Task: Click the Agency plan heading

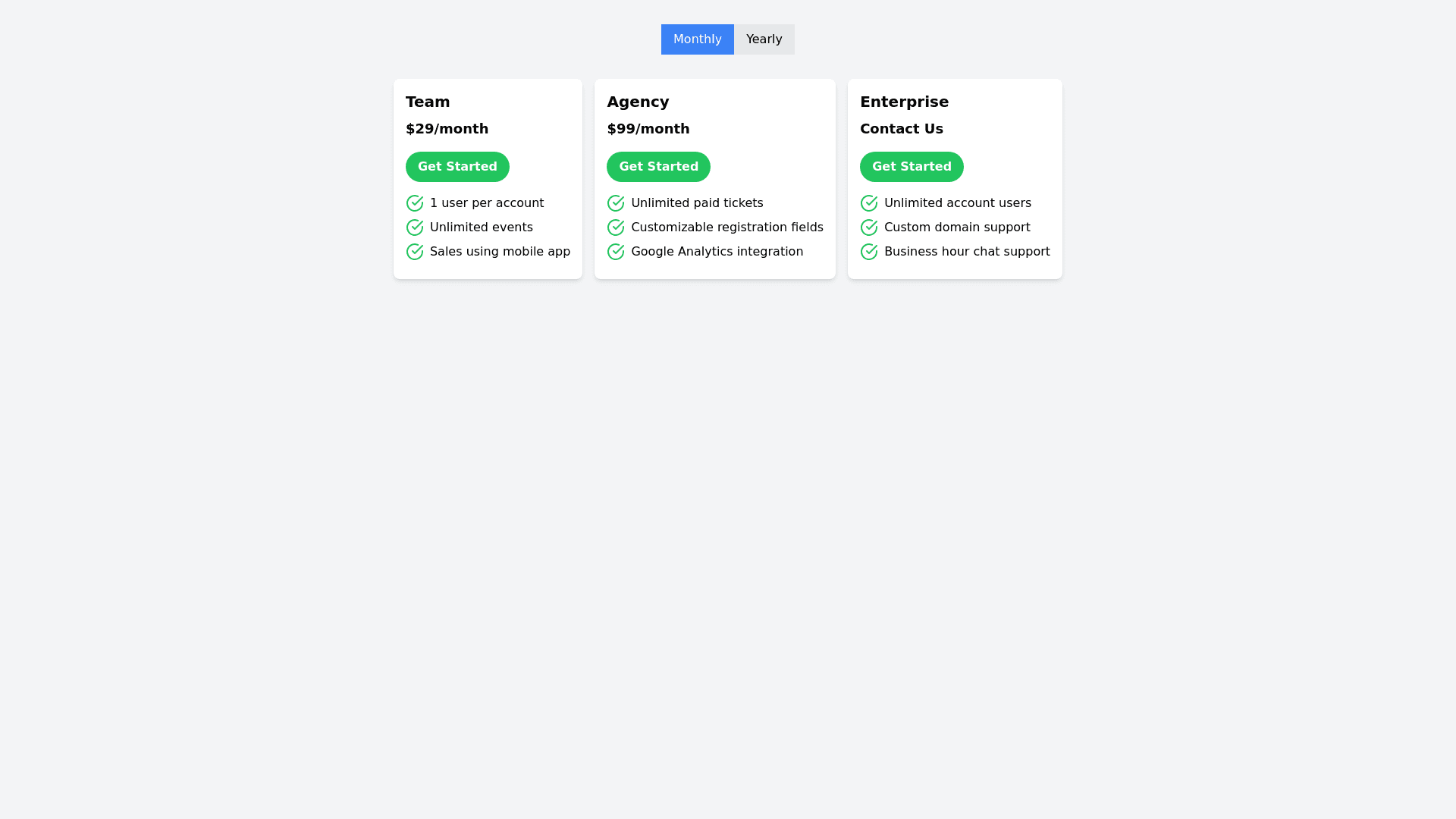Action: point(638,102)
